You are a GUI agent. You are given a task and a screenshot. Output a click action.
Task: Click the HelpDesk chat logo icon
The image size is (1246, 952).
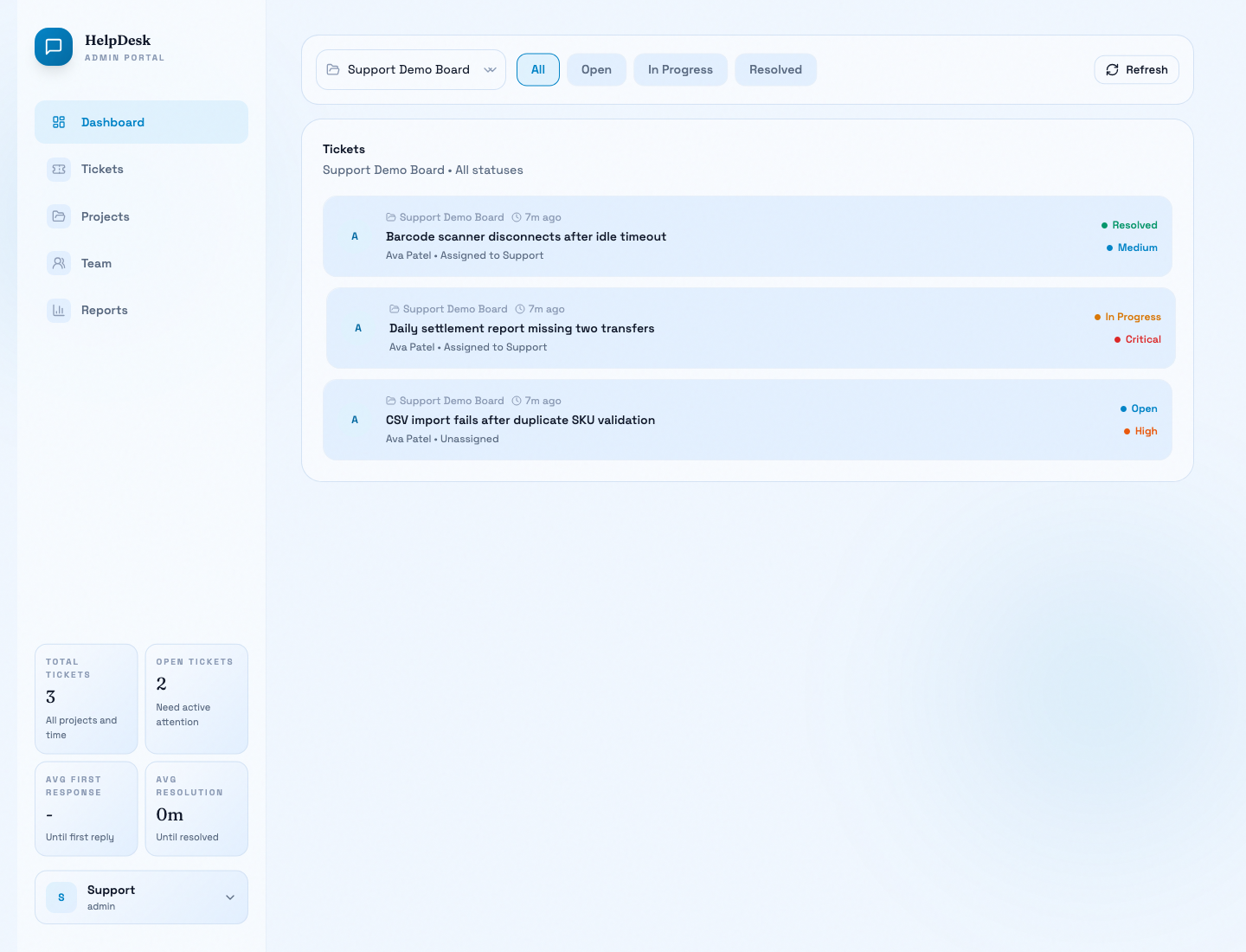54,47
